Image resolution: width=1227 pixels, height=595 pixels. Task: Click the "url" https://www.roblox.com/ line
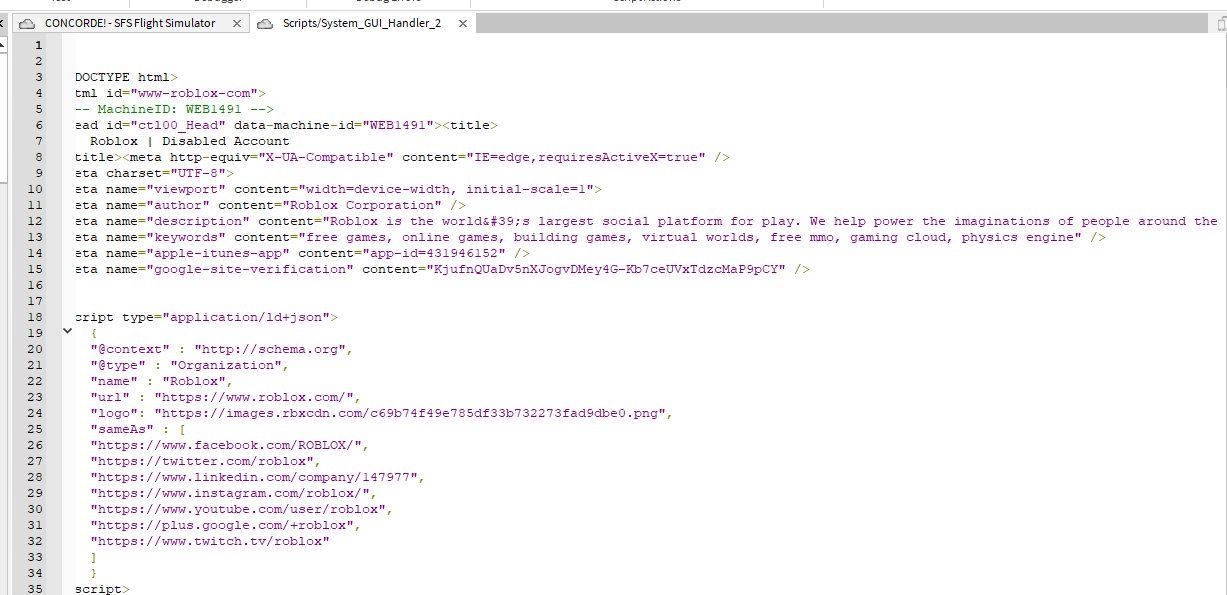point(226,397)
